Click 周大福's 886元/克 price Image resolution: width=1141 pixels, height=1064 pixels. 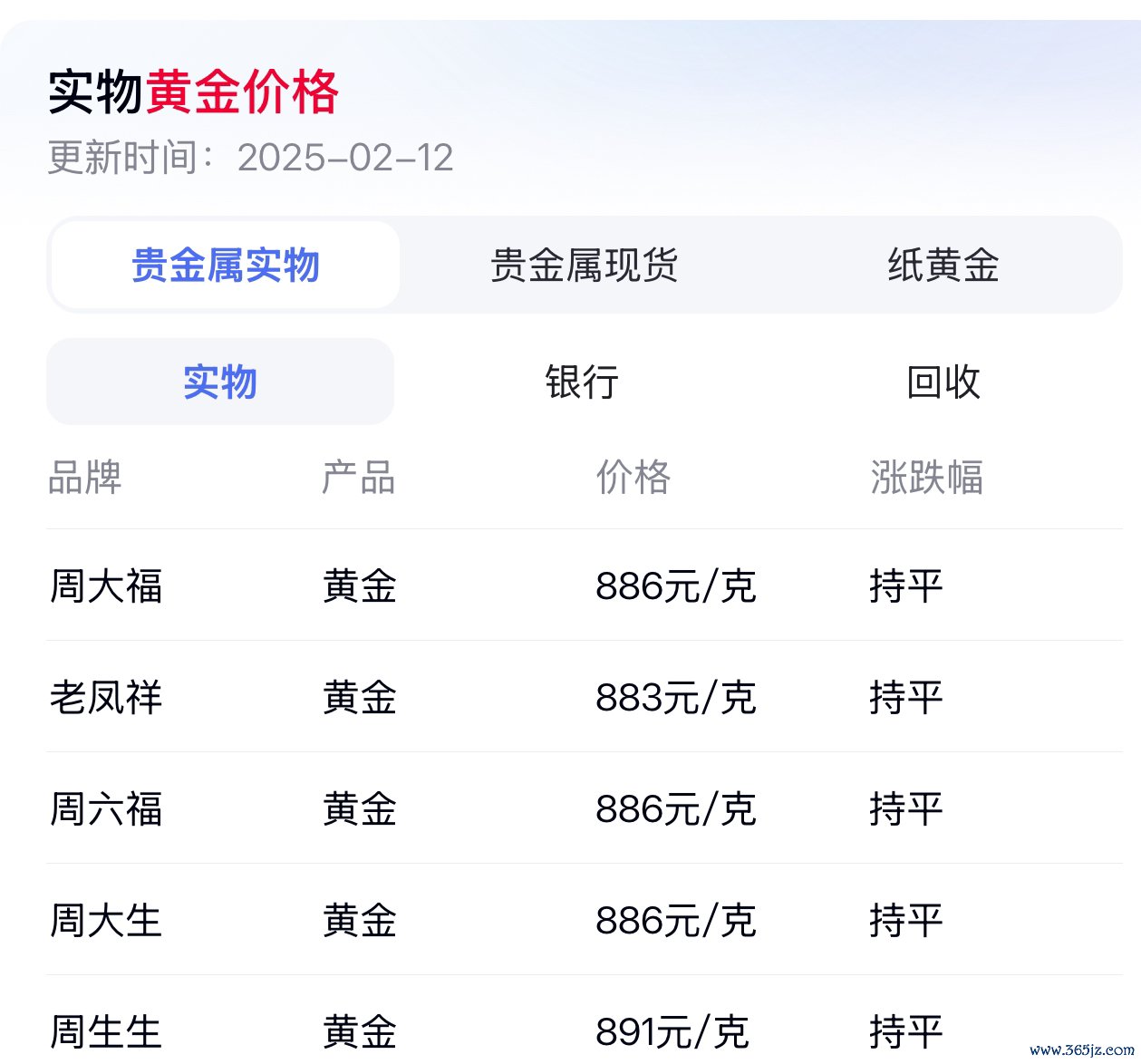pos(676,585)
